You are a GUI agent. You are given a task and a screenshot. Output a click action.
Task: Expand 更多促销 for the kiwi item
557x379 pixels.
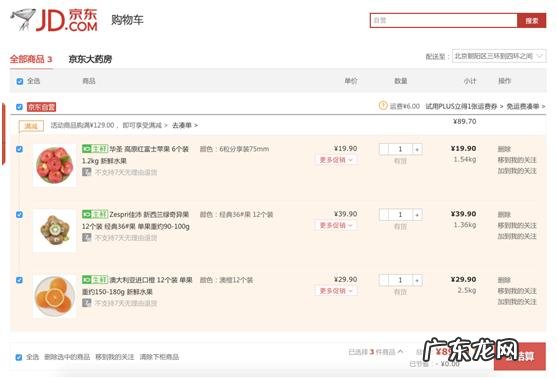tap(336, 225)
